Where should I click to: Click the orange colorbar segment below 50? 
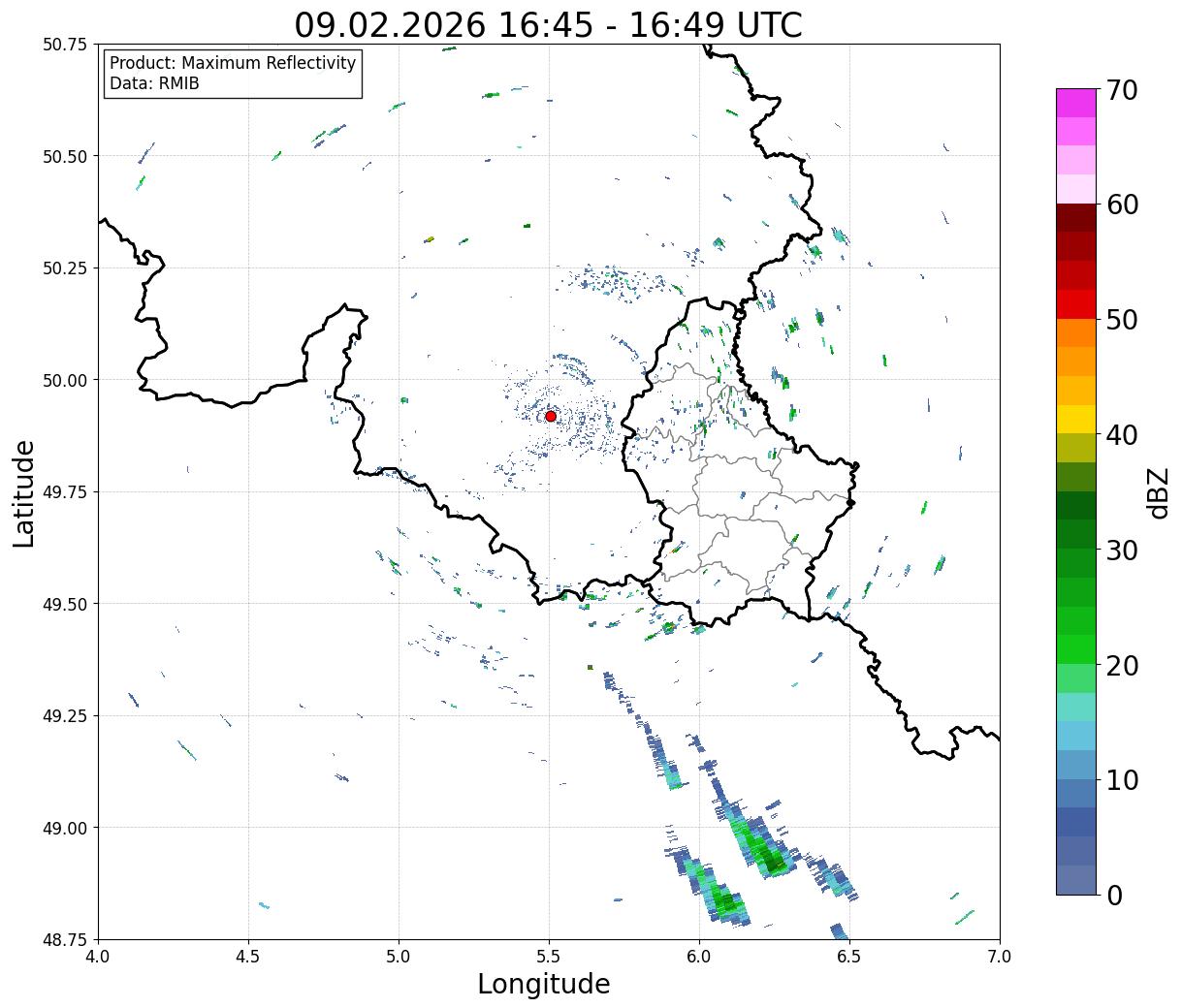pyautogui.click(x=1076, y=333)
